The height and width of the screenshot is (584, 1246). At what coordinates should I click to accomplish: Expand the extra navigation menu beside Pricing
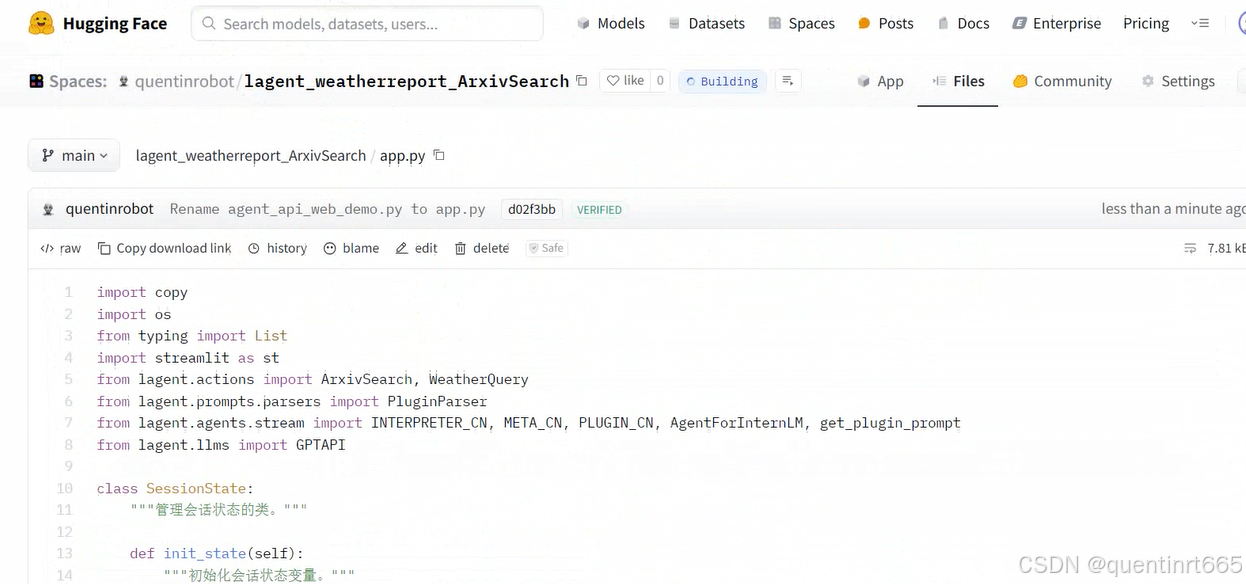click(1200, 23)
